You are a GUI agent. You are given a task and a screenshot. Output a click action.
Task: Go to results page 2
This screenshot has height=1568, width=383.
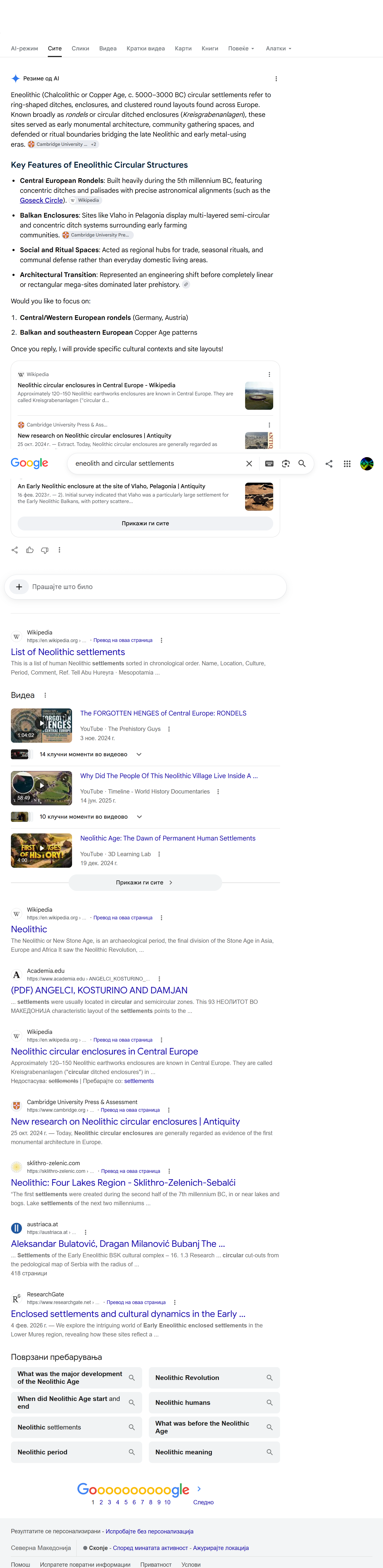[x=101, y=1502]
